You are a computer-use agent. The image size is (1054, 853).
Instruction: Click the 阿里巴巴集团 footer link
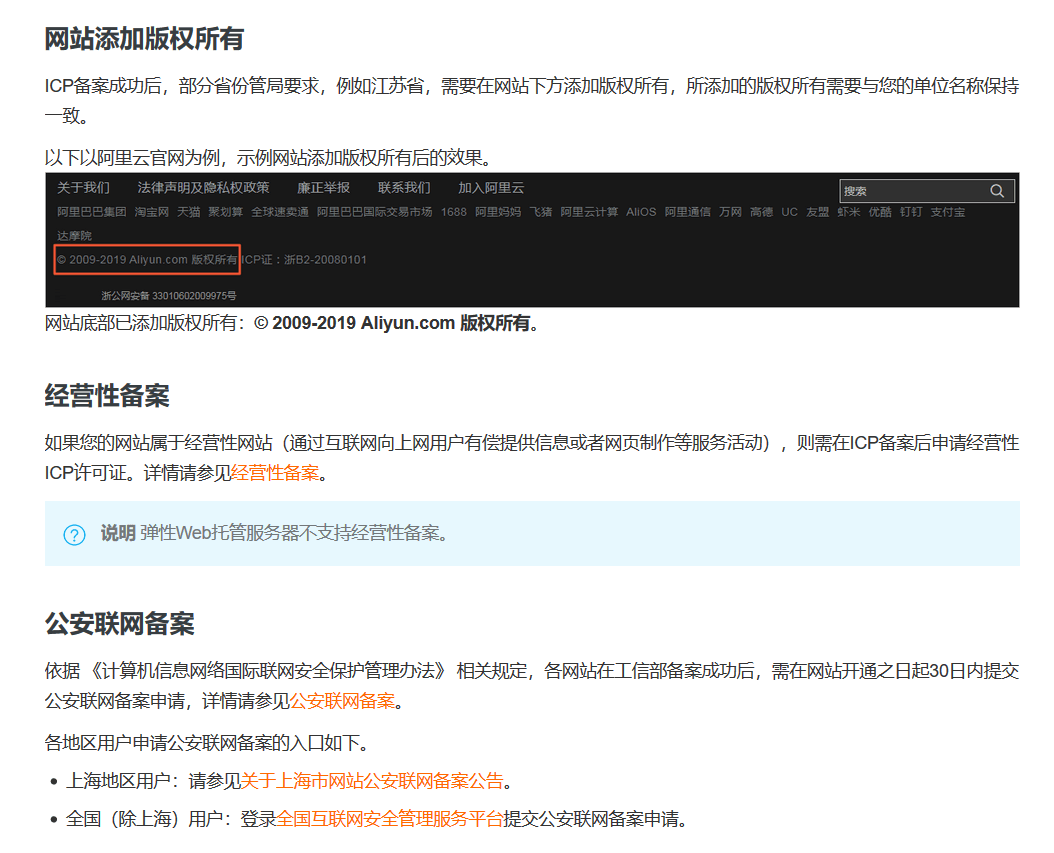(x=91, y=212)
